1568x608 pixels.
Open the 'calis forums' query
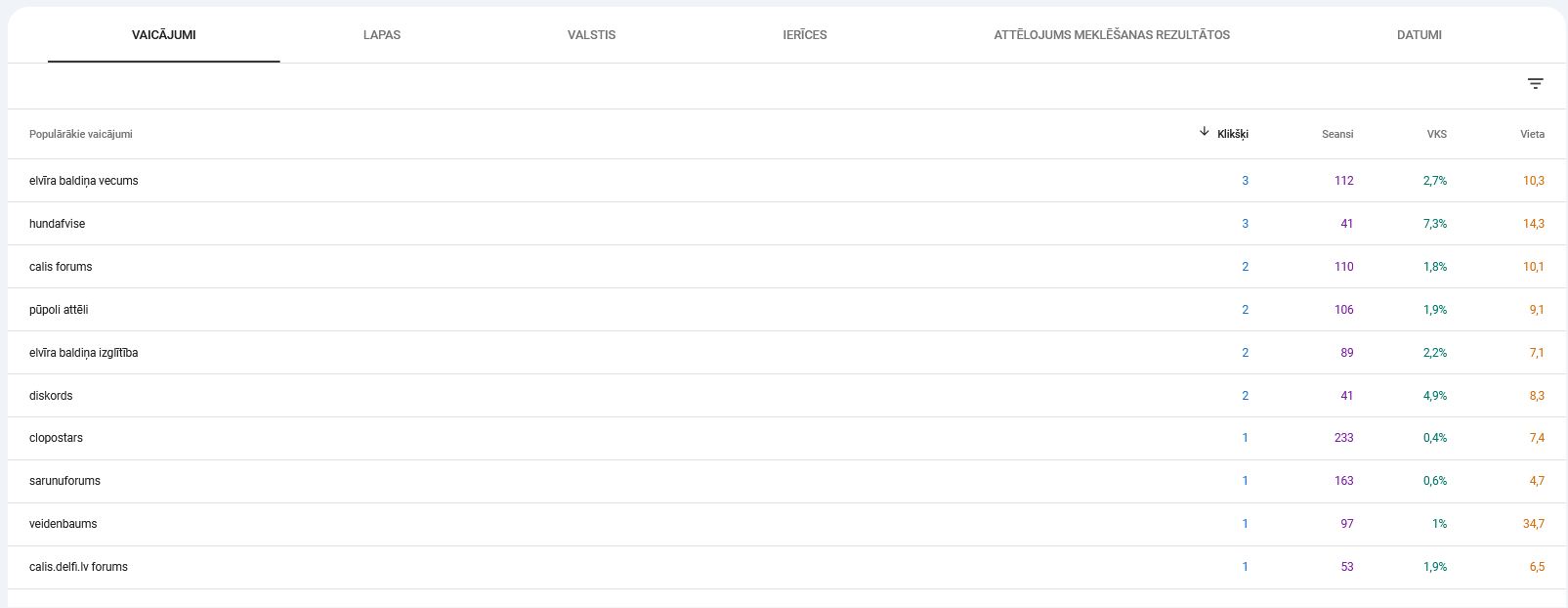(61, 267)
